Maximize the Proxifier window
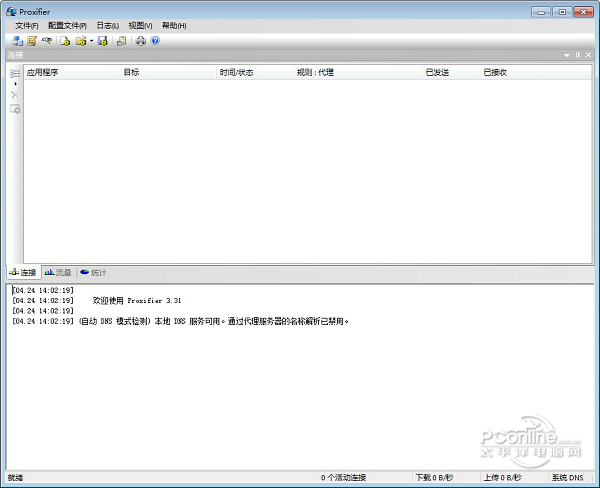This screenshot has width=600, height=488. point(562,12)
